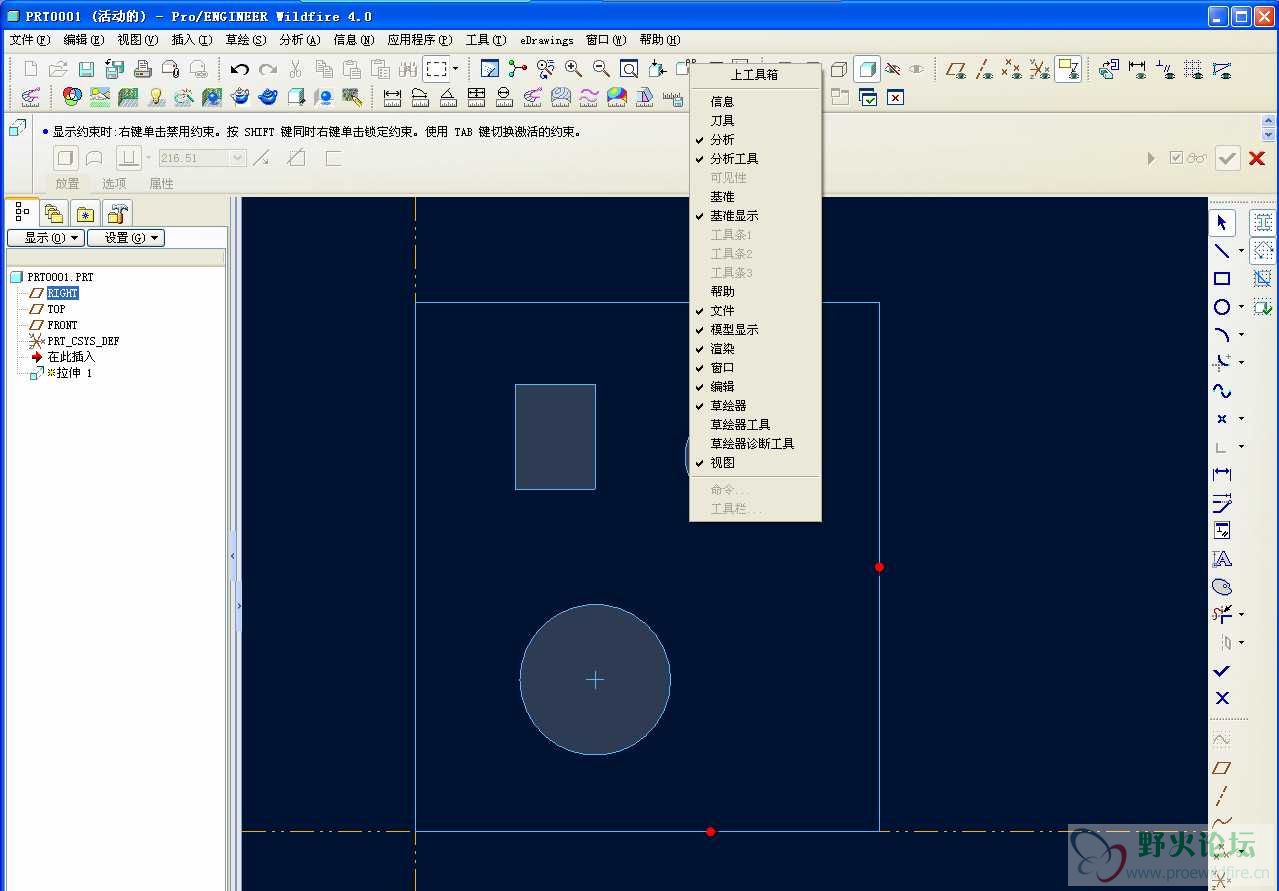Select the Spline sketch tool
The width and height of the screenshot is (1279, 891).
[1222, 390]
